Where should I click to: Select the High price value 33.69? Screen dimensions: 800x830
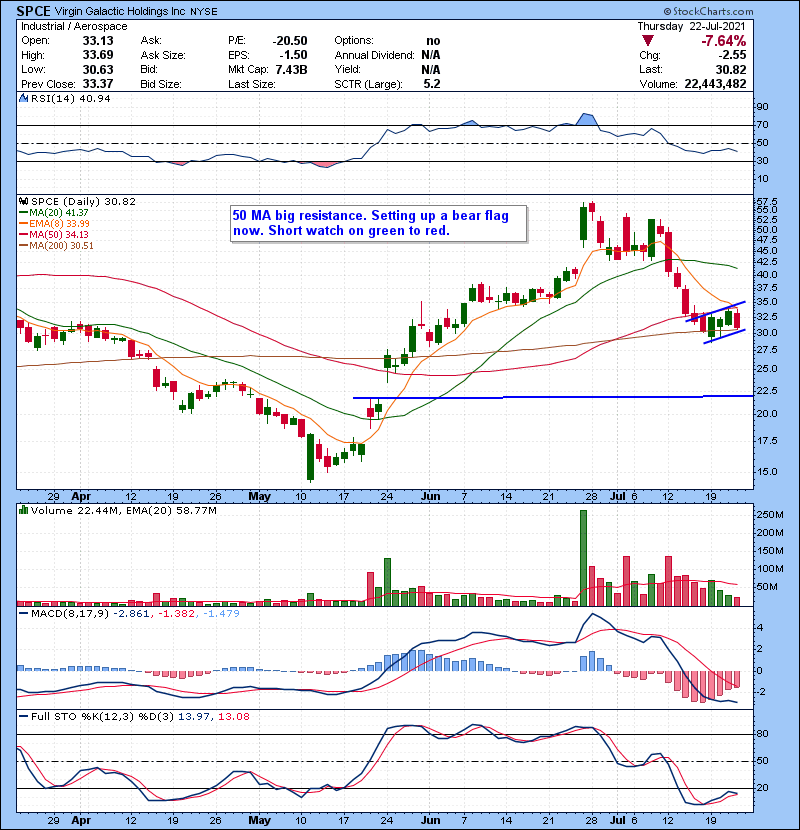click(98, 55)
